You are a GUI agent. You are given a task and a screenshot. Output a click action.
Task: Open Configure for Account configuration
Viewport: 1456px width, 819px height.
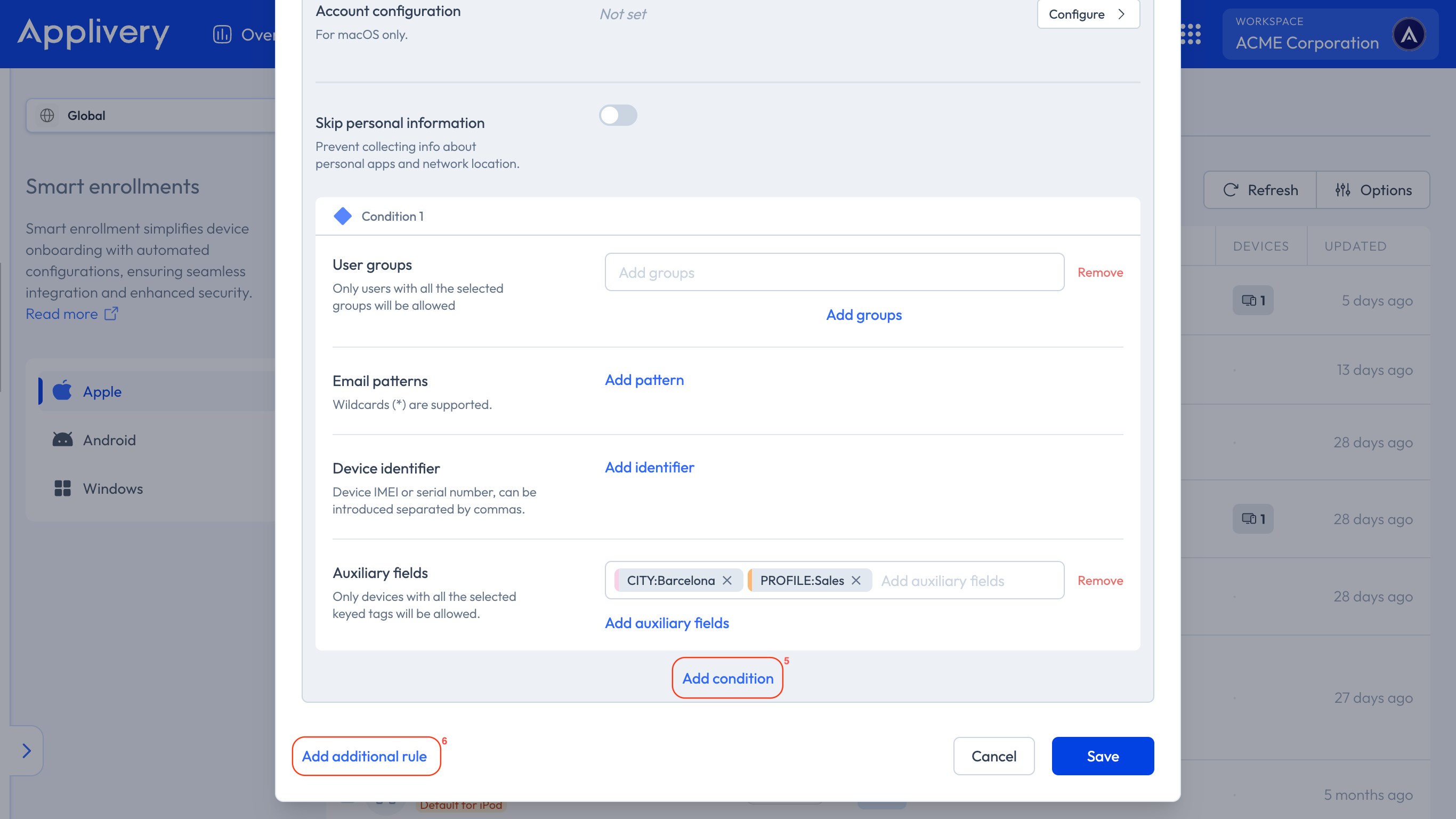click(x=1088, y=14)
